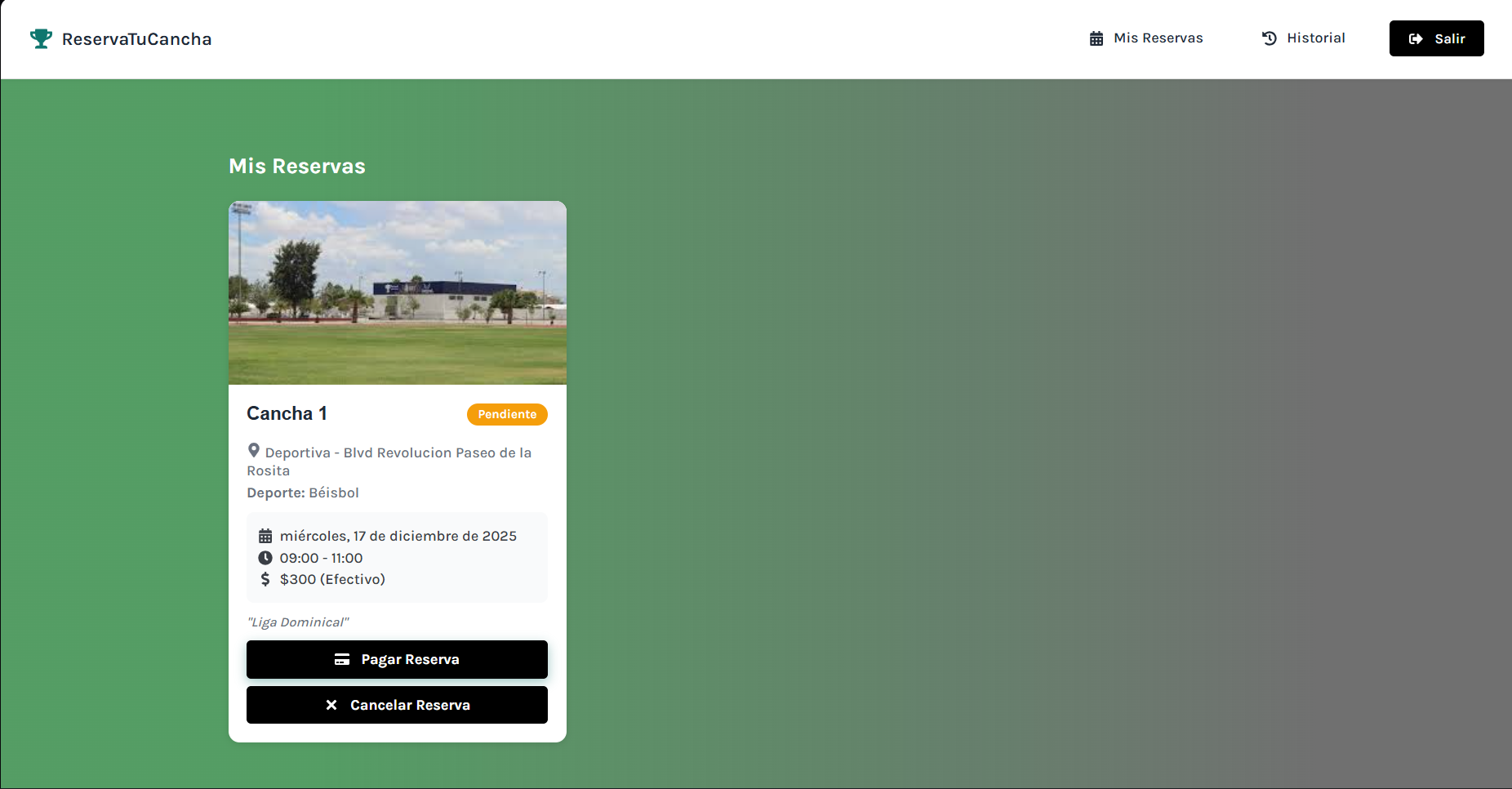Pay with the Pagar Reserva button
1512x789 pixels.
point(397,659)
